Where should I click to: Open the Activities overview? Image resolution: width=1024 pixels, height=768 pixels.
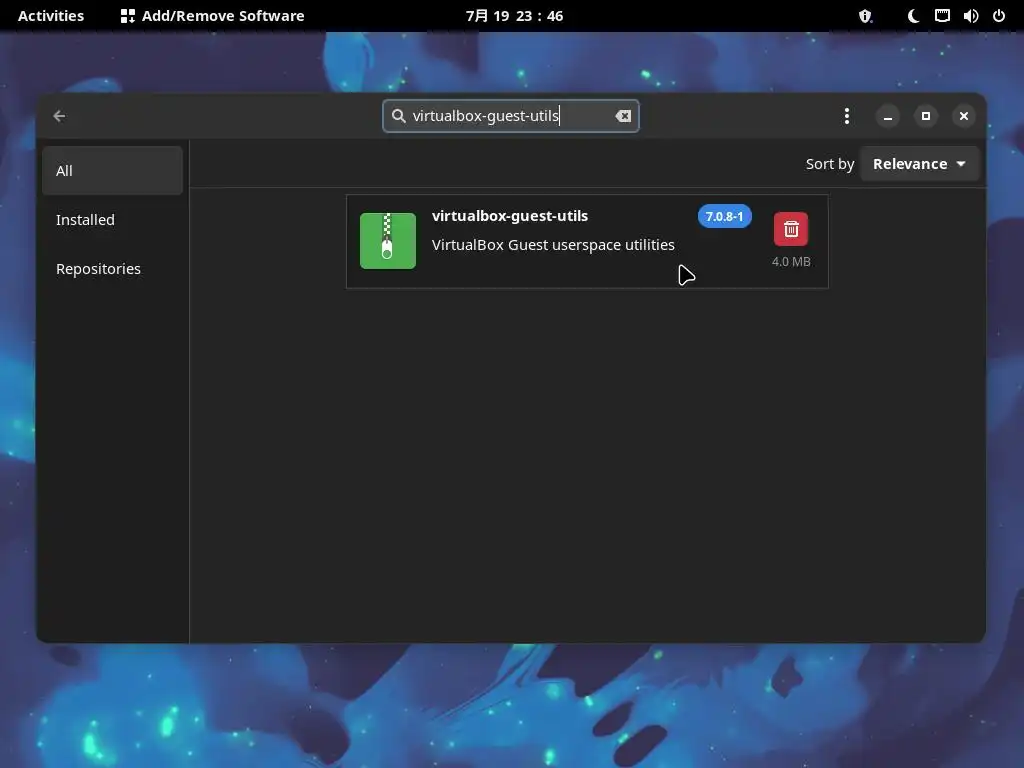coord(51,16)
